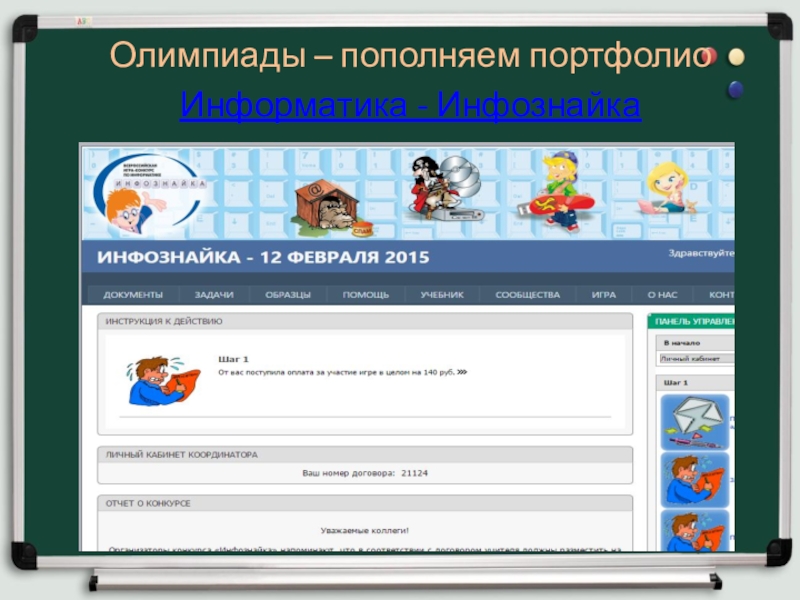This screenshot has height=600, width=800.
Task: Open the ДОКУМЕНТЫ menu item
Action: 133,295
